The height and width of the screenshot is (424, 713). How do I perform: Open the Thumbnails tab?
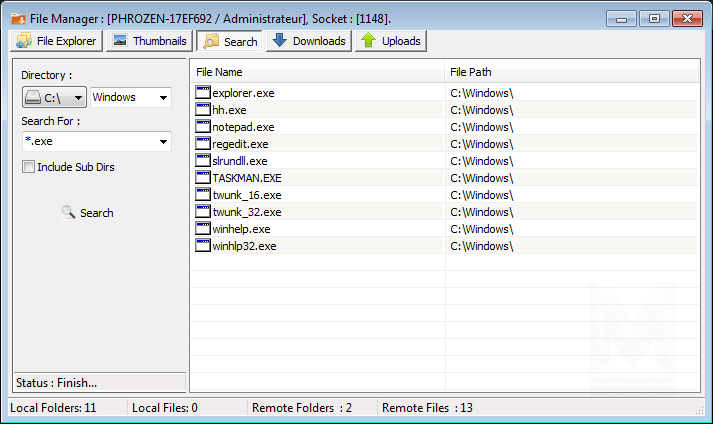click(150, 41)
